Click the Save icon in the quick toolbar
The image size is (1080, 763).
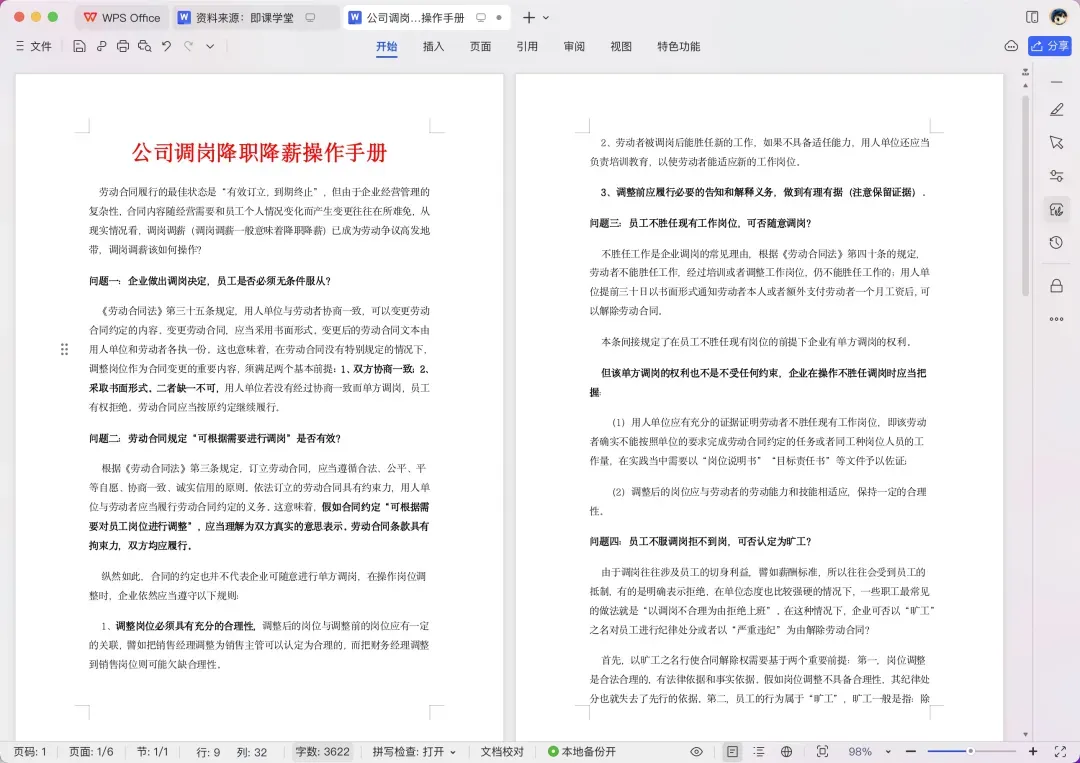pyautogui.click(x=79, y=46)
